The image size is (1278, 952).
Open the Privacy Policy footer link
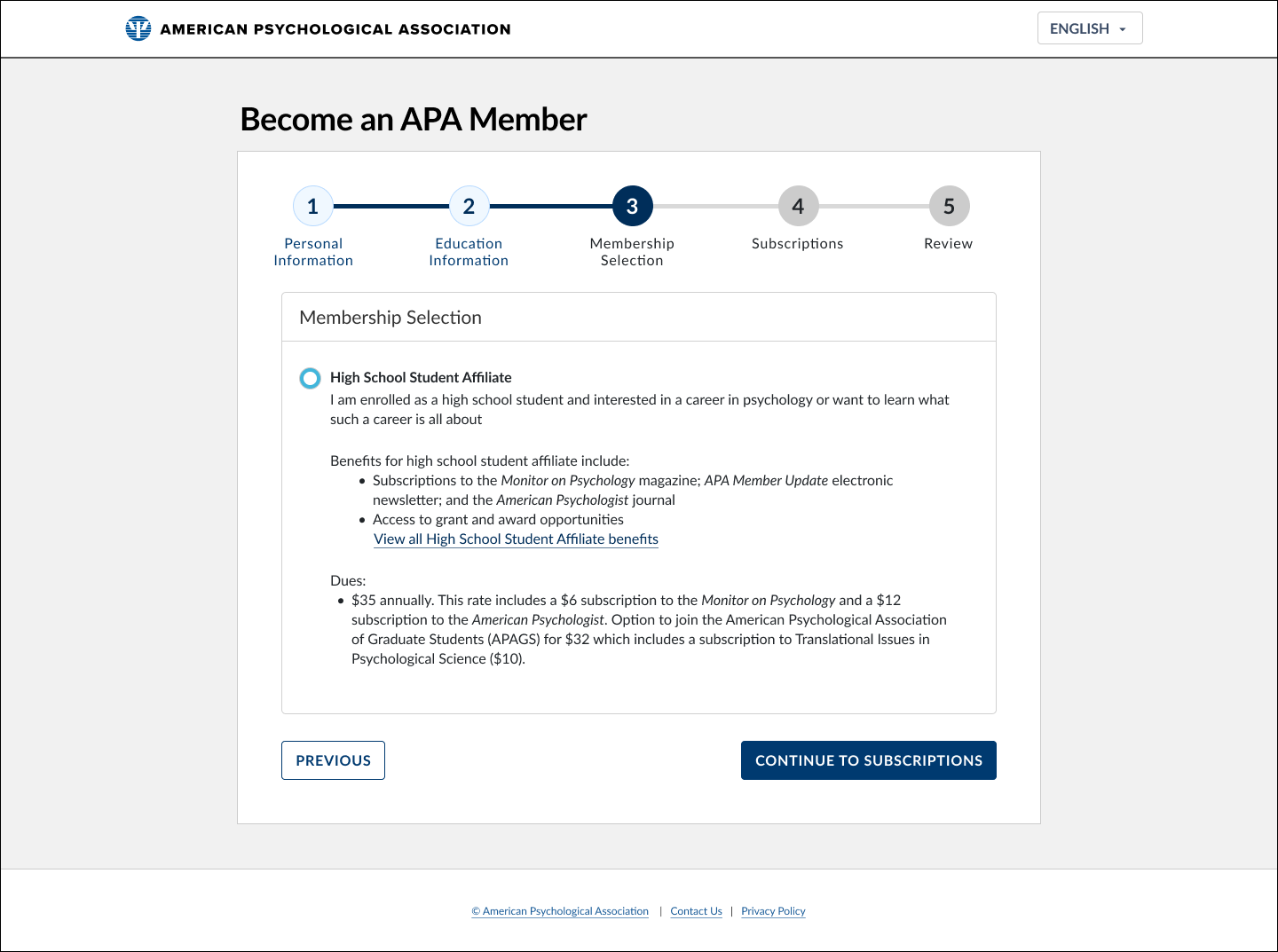tap(773, 911)
